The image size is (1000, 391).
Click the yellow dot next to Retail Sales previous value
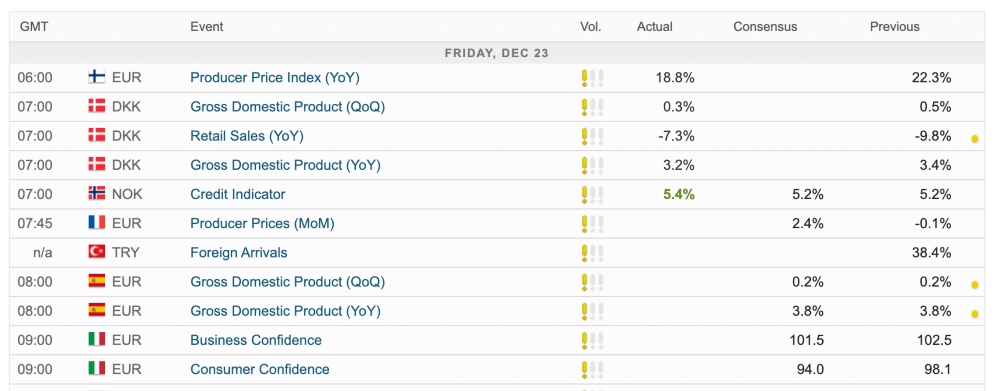tap(974, 138)
